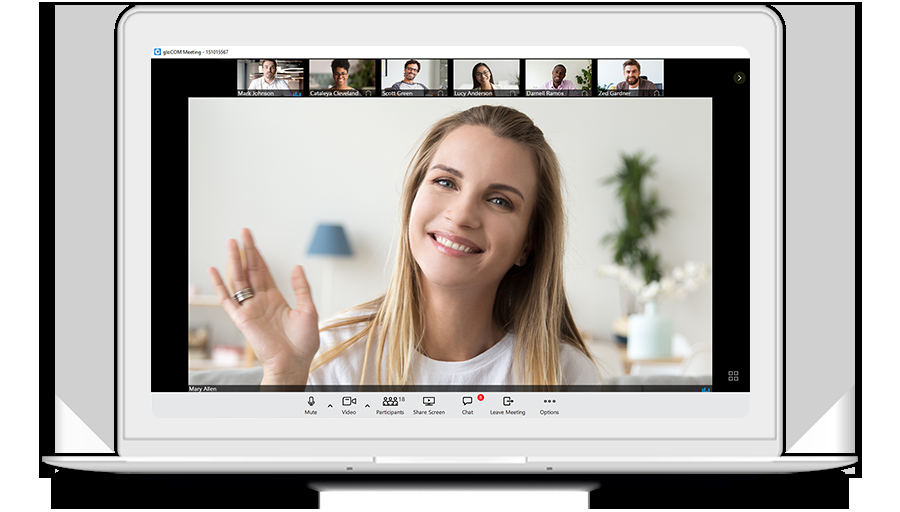The image size is (900, 512).
Task: Click the gloCOM logo in the title bar
Action: 157,52
